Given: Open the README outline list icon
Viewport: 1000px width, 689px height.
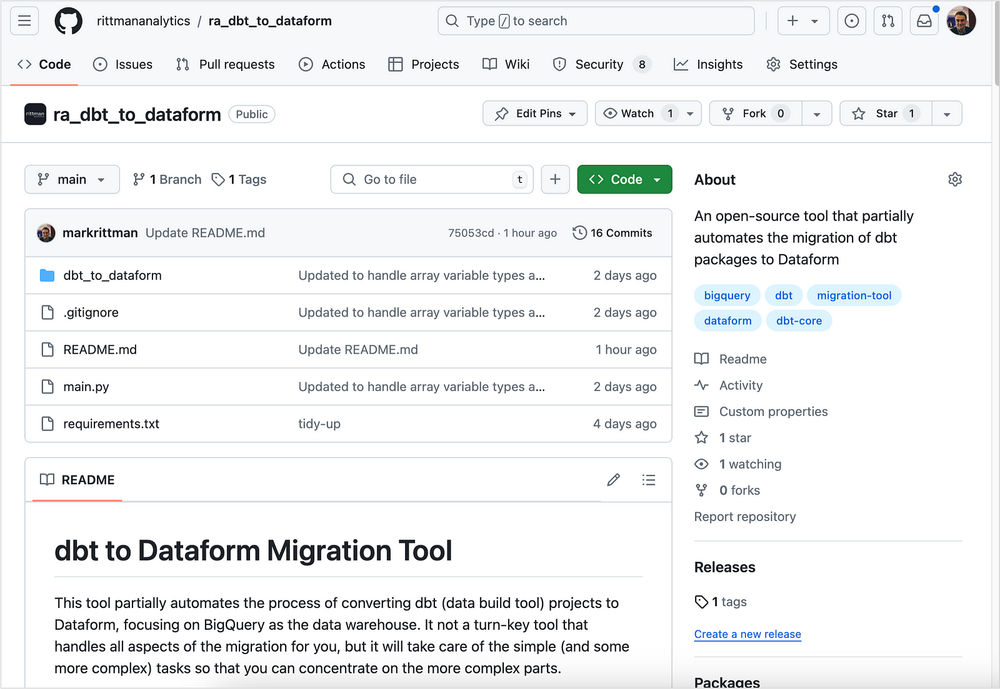Looking at the screenshot, I should coord(649,480).
